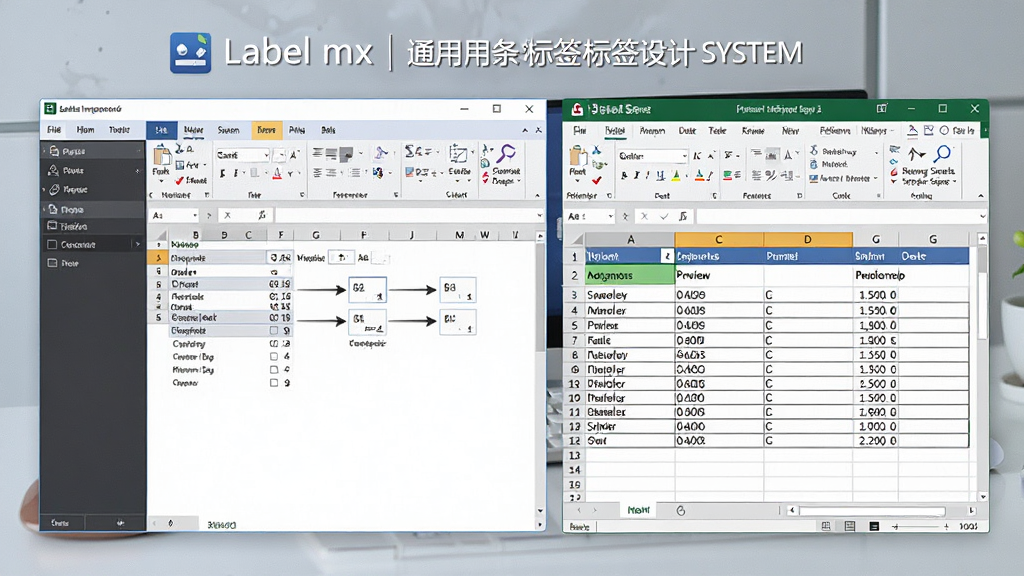This screenshot has height=576, width=1024.
Task: Open the name box dropdown in the green window
Action: pyautogui.click(x=611, y=216)
